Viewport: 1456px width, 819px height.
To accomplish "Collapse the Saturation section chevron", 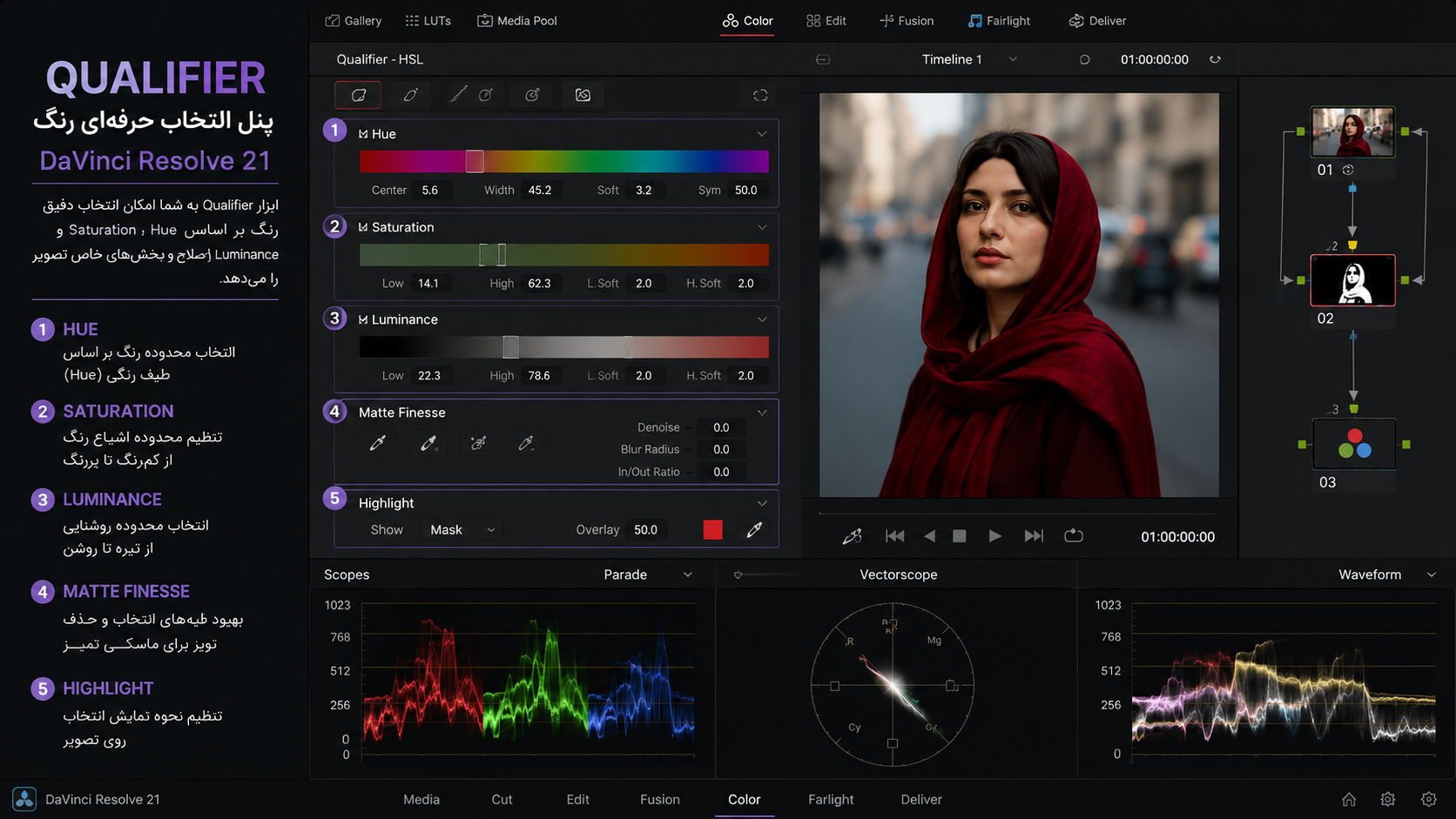I will click(762, 227).
